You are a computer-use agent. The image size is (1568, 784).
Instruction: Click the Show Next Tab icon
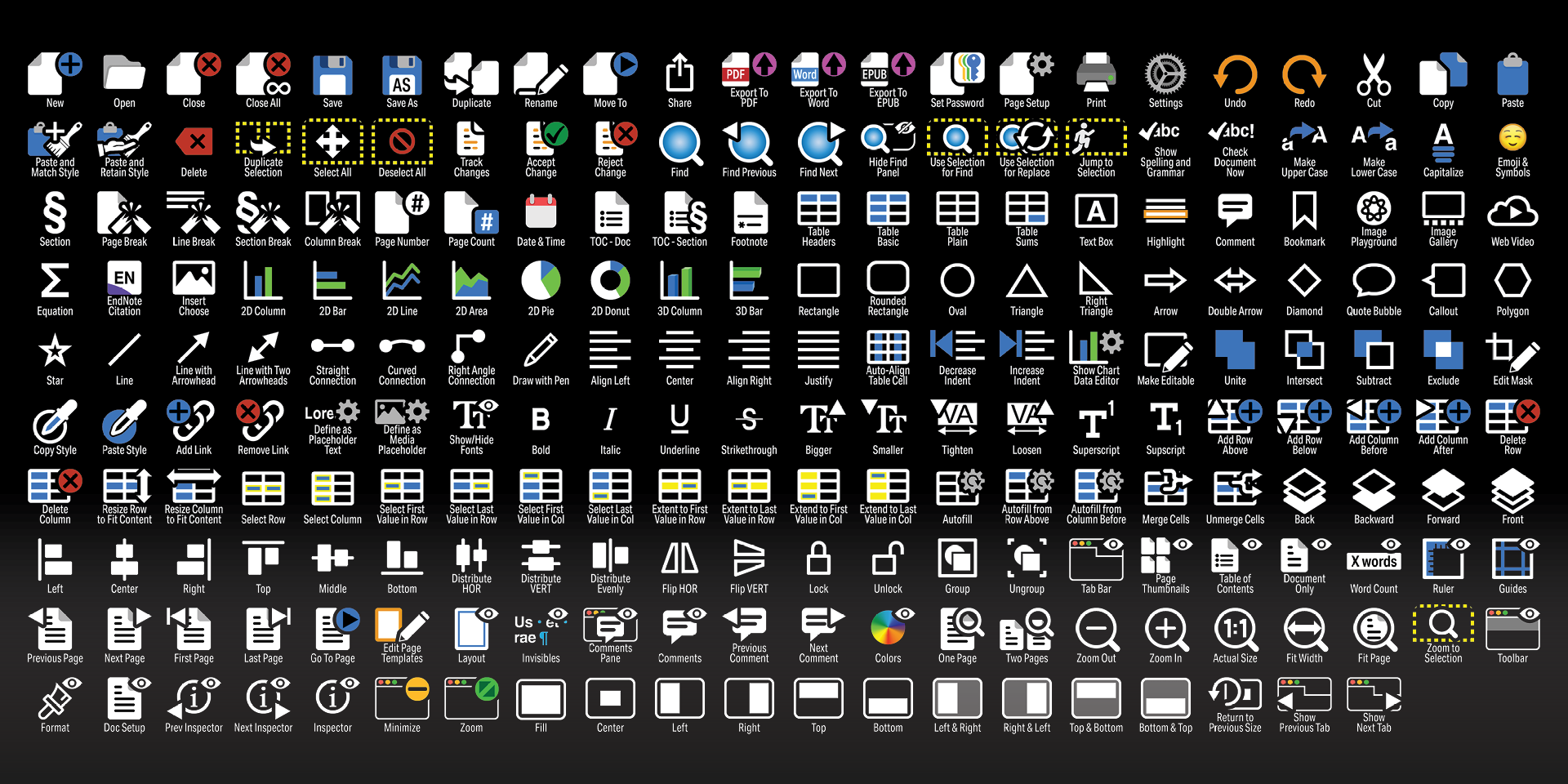click(x=1374, y=694)
